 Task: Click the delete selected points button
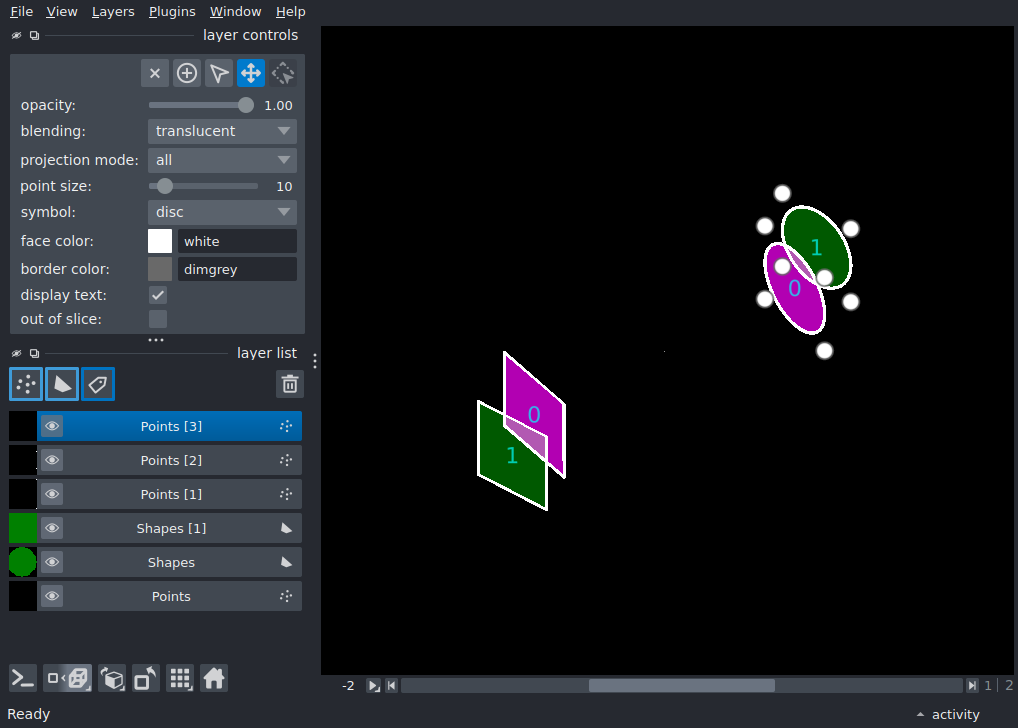click(x=155, y=73)
